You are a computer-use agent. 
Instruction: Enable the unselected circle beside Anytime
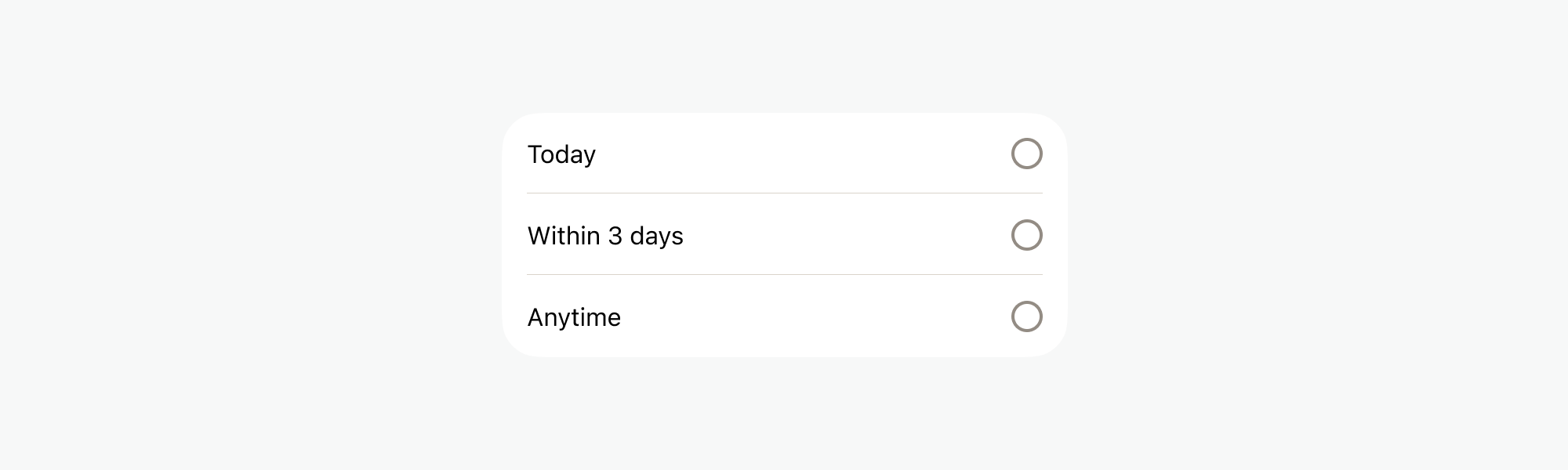1026,316
